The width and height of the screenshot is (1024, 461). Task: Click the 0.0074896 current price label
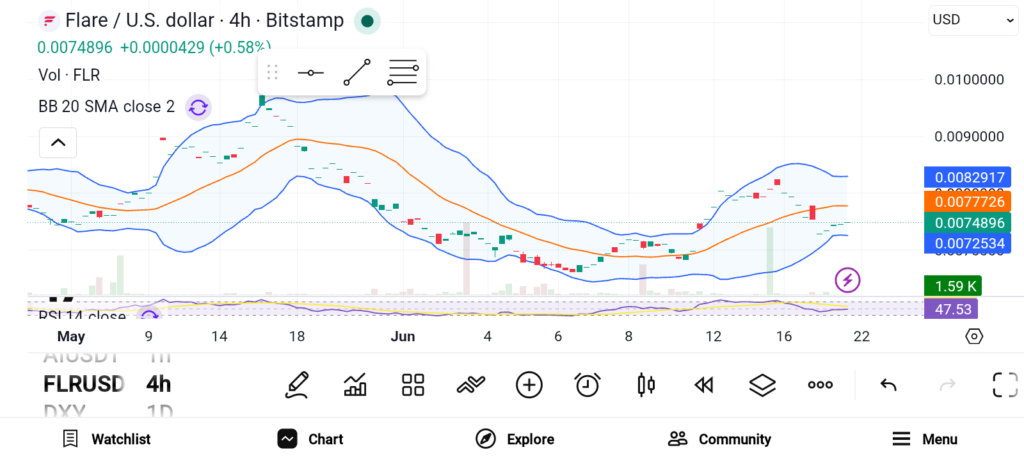pyautogui.click(x=968, y=223)
